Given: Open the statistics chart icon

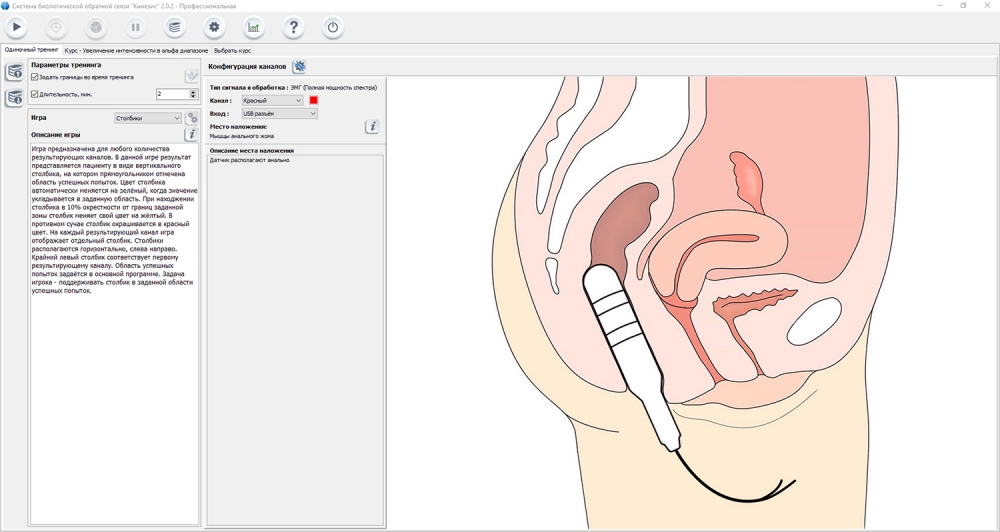Looking at the screenshot, I should 253,27.
